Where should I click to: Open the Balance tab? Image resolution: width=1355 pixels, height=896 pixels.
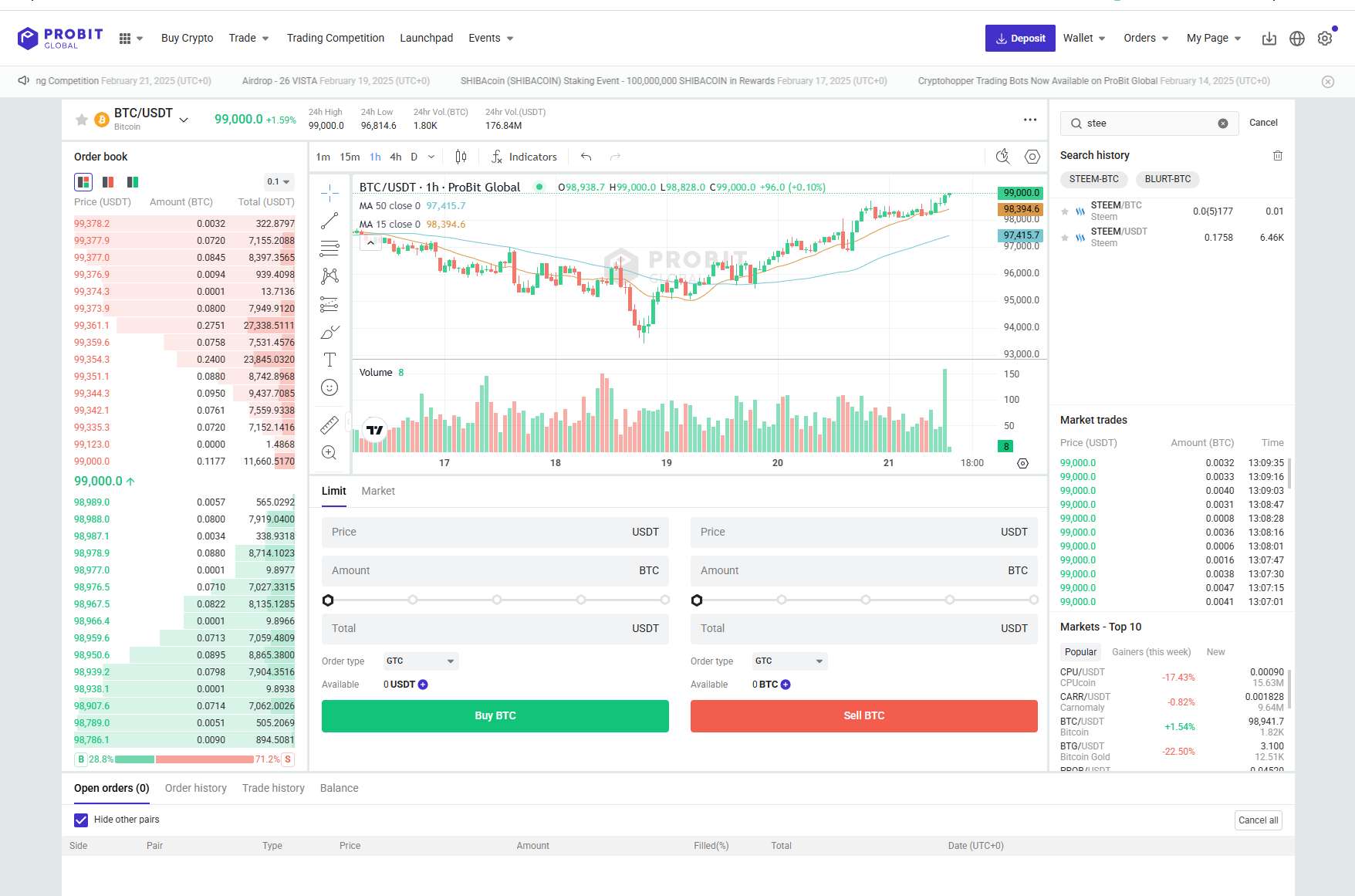point(340,788)
